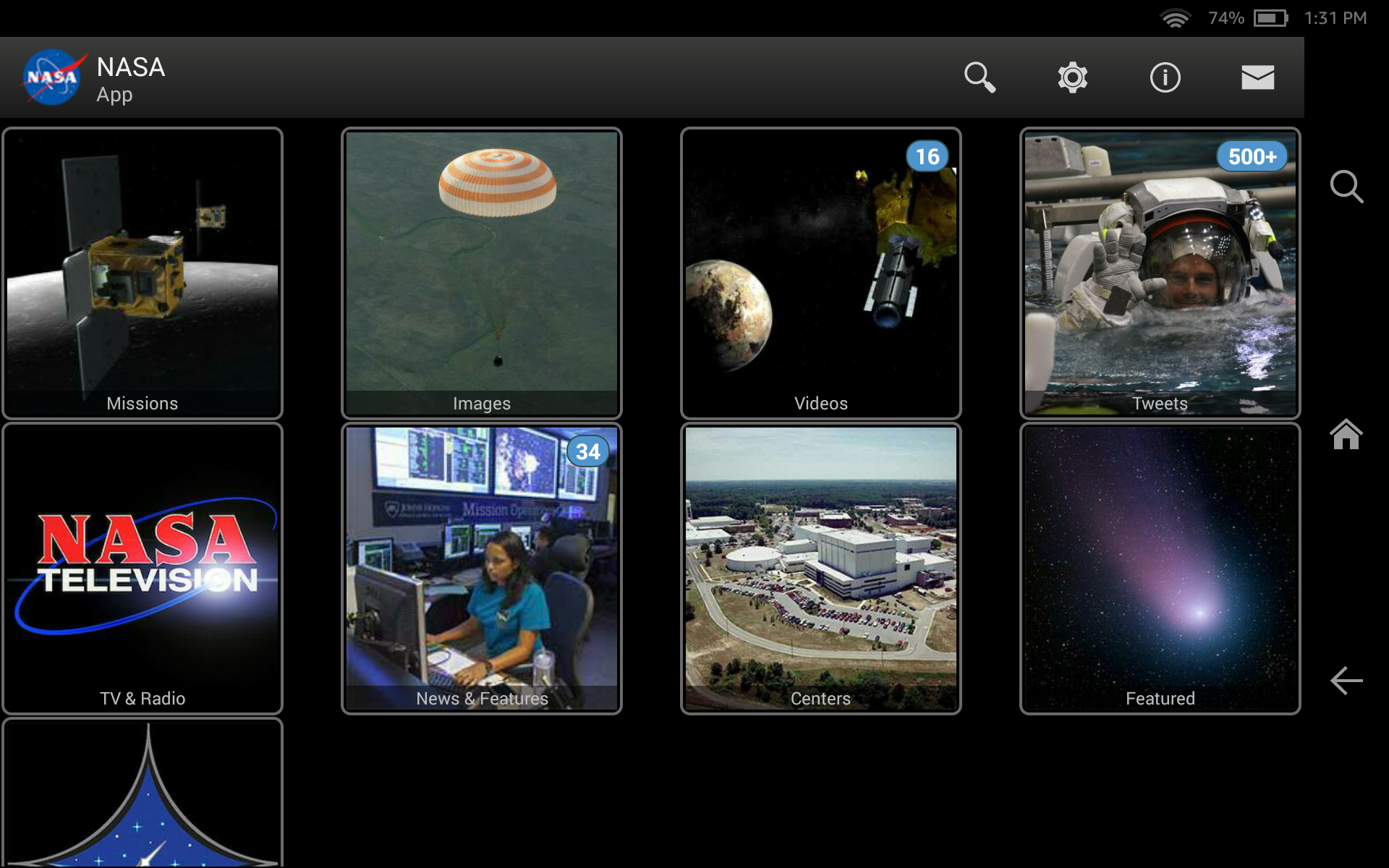Open the NASA App settings gear
The width and height of the screenshot is (1389, 868).
pos(1072,77)
